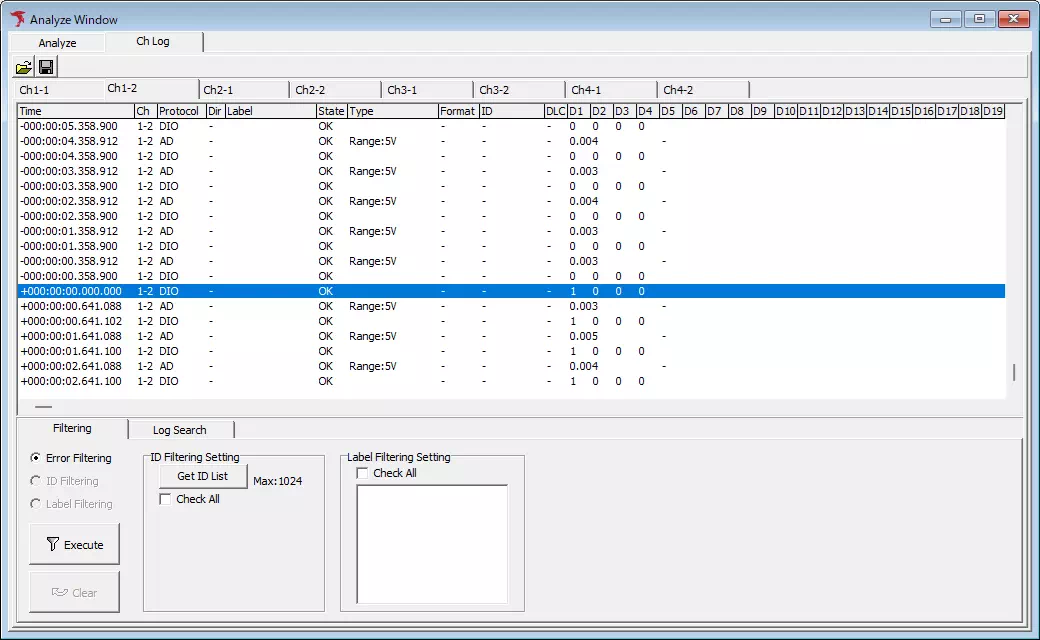Open the Log Search tab
The image size is (1040, 640).
(x=179, y=430)
